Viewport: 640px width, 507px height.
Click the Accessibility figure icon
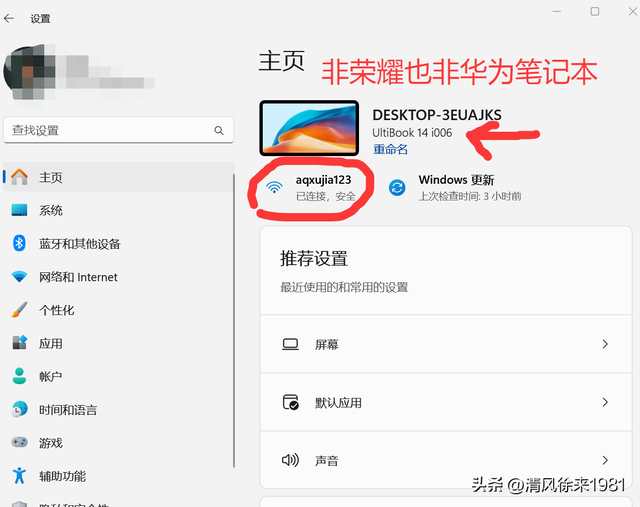(x=19, y=476)
